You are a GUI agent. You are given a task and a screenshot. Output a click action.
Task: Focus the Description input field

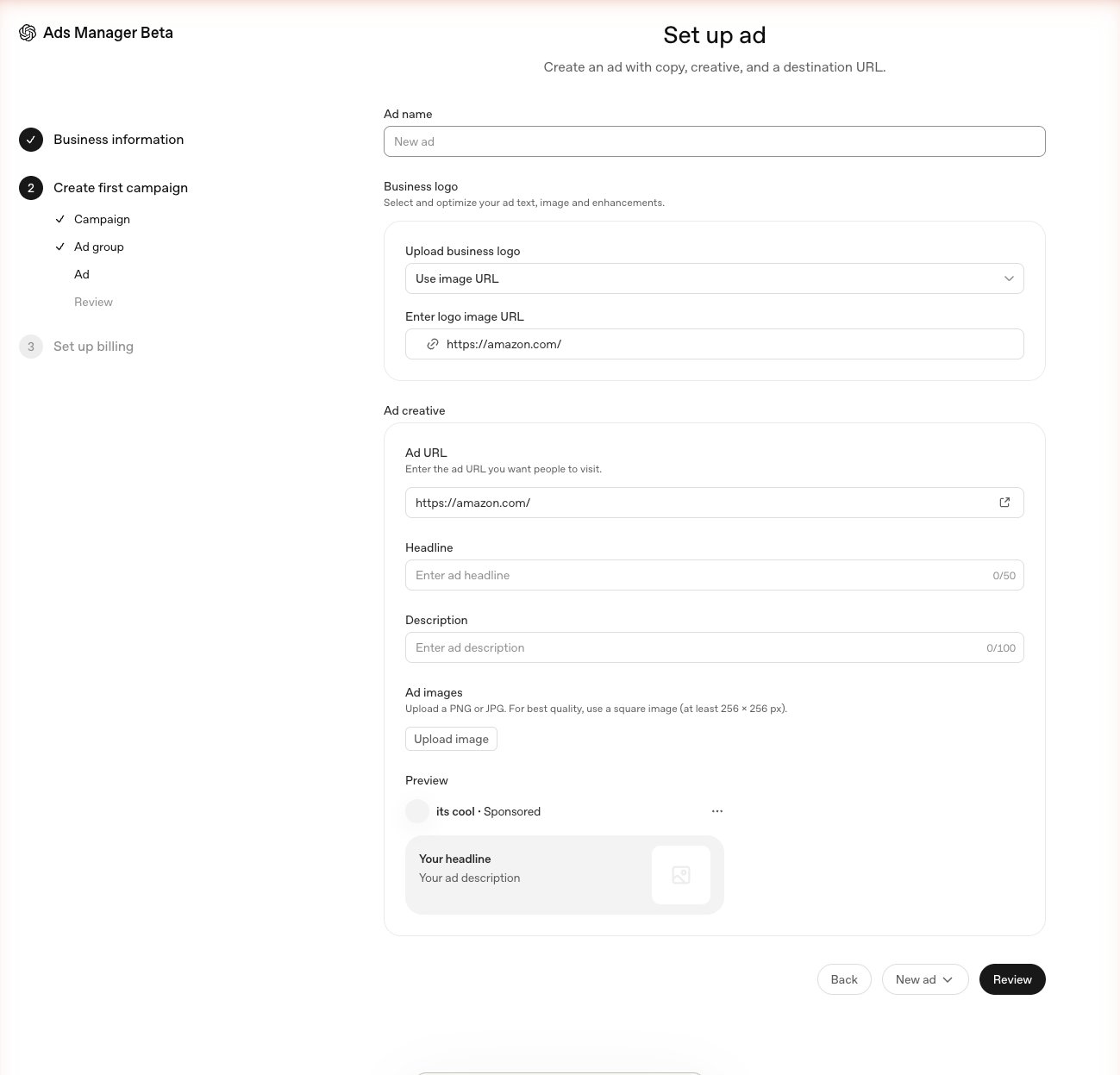click(x=715, y=647)
